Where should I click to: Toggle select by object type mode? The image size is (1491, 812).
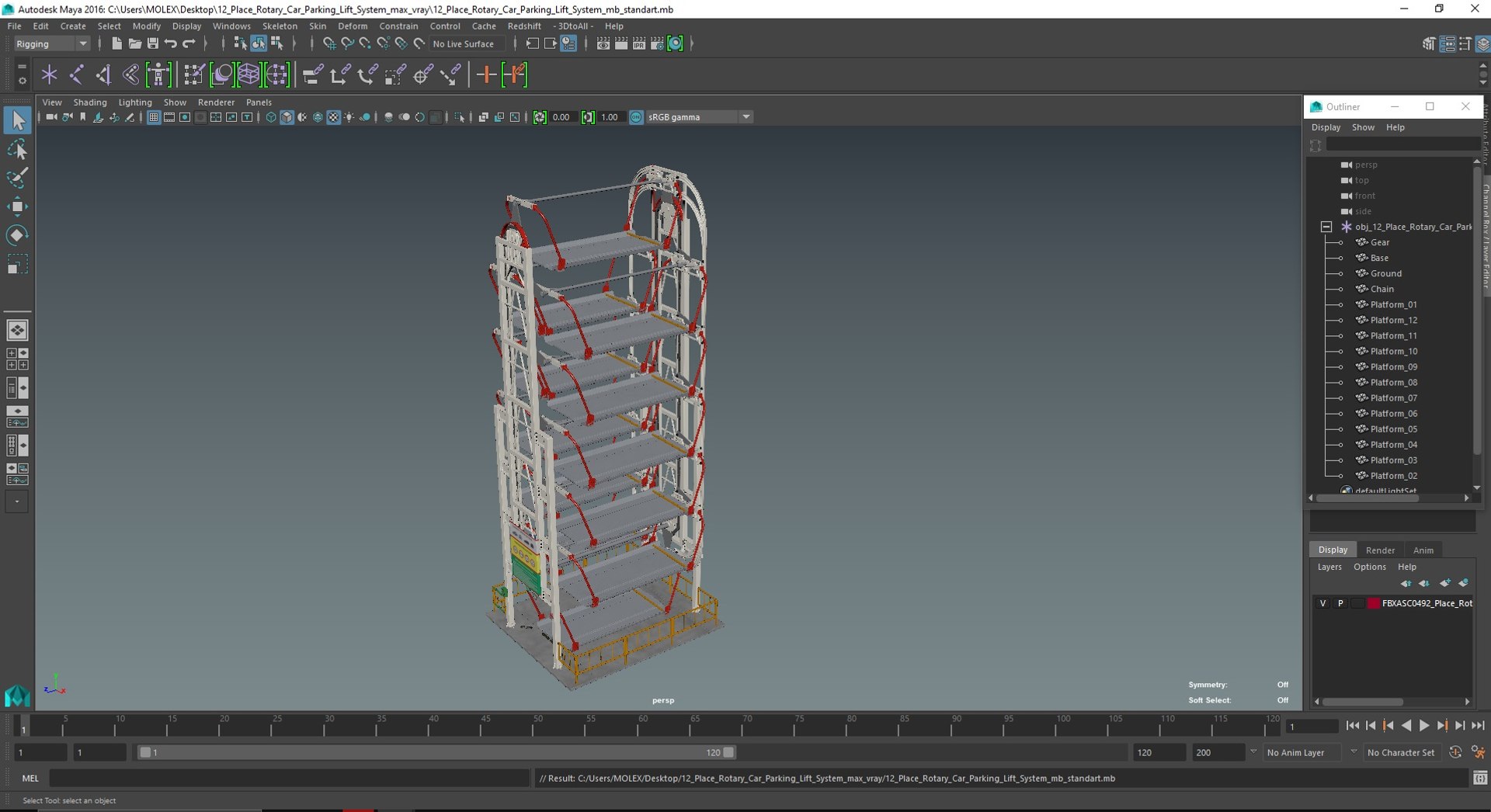[259, 43]
